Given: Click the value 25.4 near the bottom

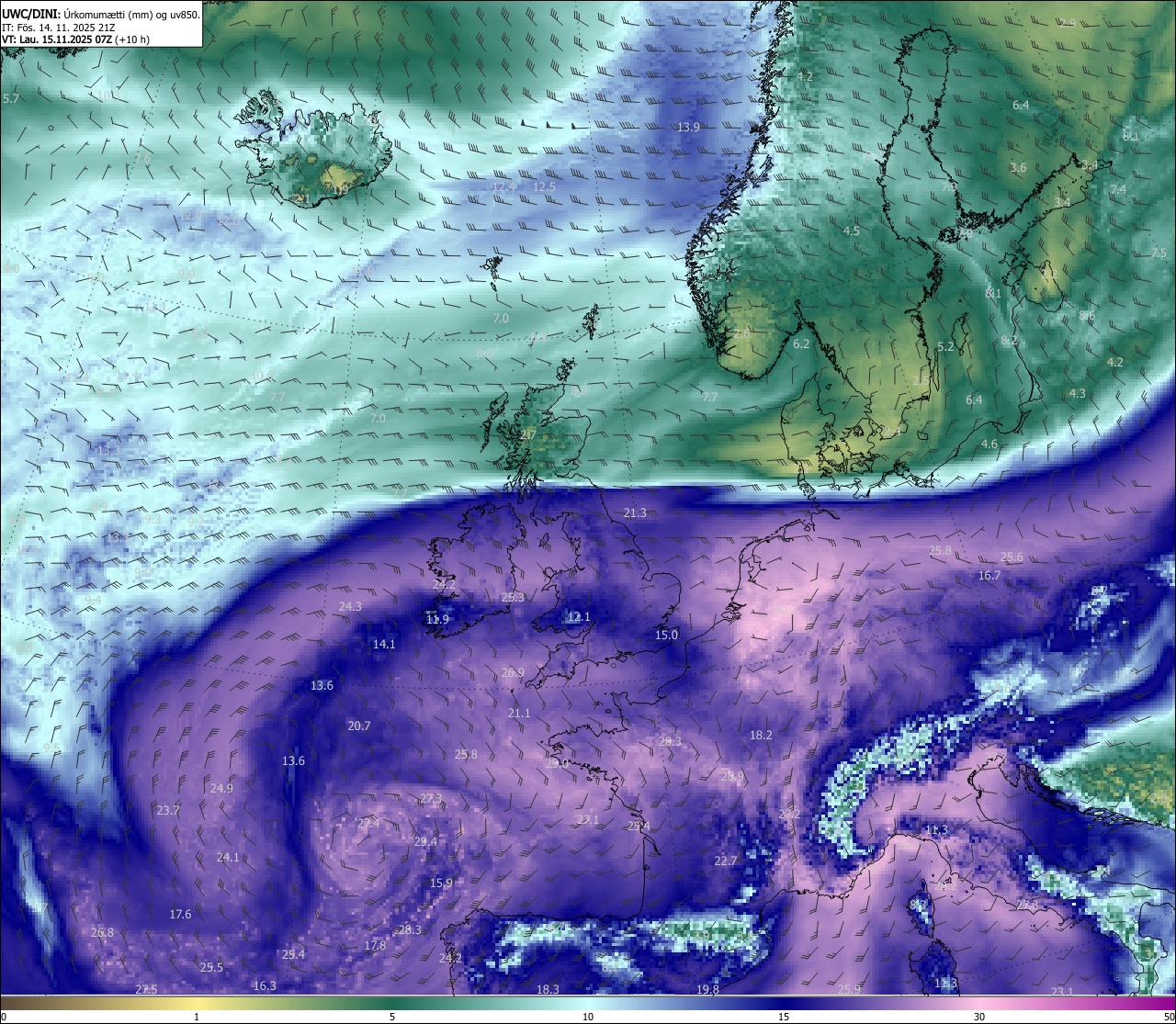Looking at the screenshot, I should click(x=293, y=954).
